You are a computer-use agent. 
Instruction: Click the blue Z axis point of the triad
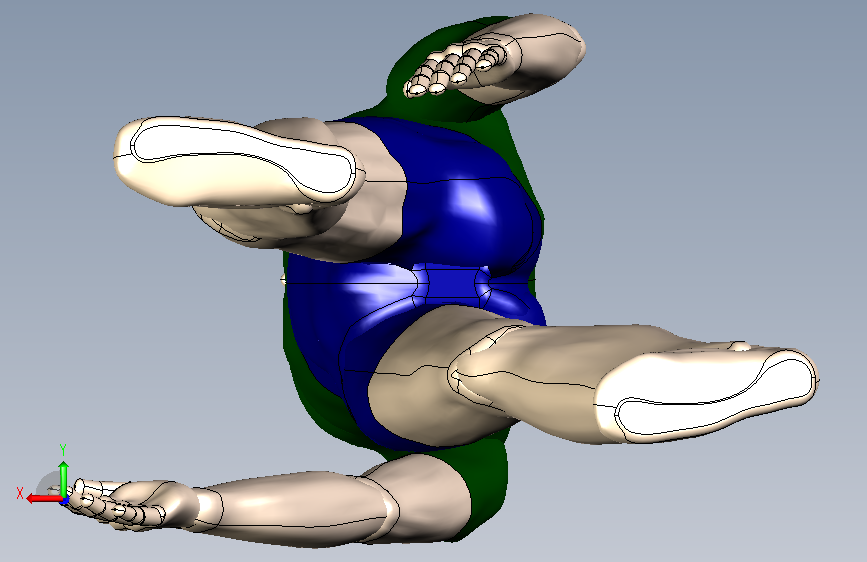pyautogui.click(x=64, y=501)
